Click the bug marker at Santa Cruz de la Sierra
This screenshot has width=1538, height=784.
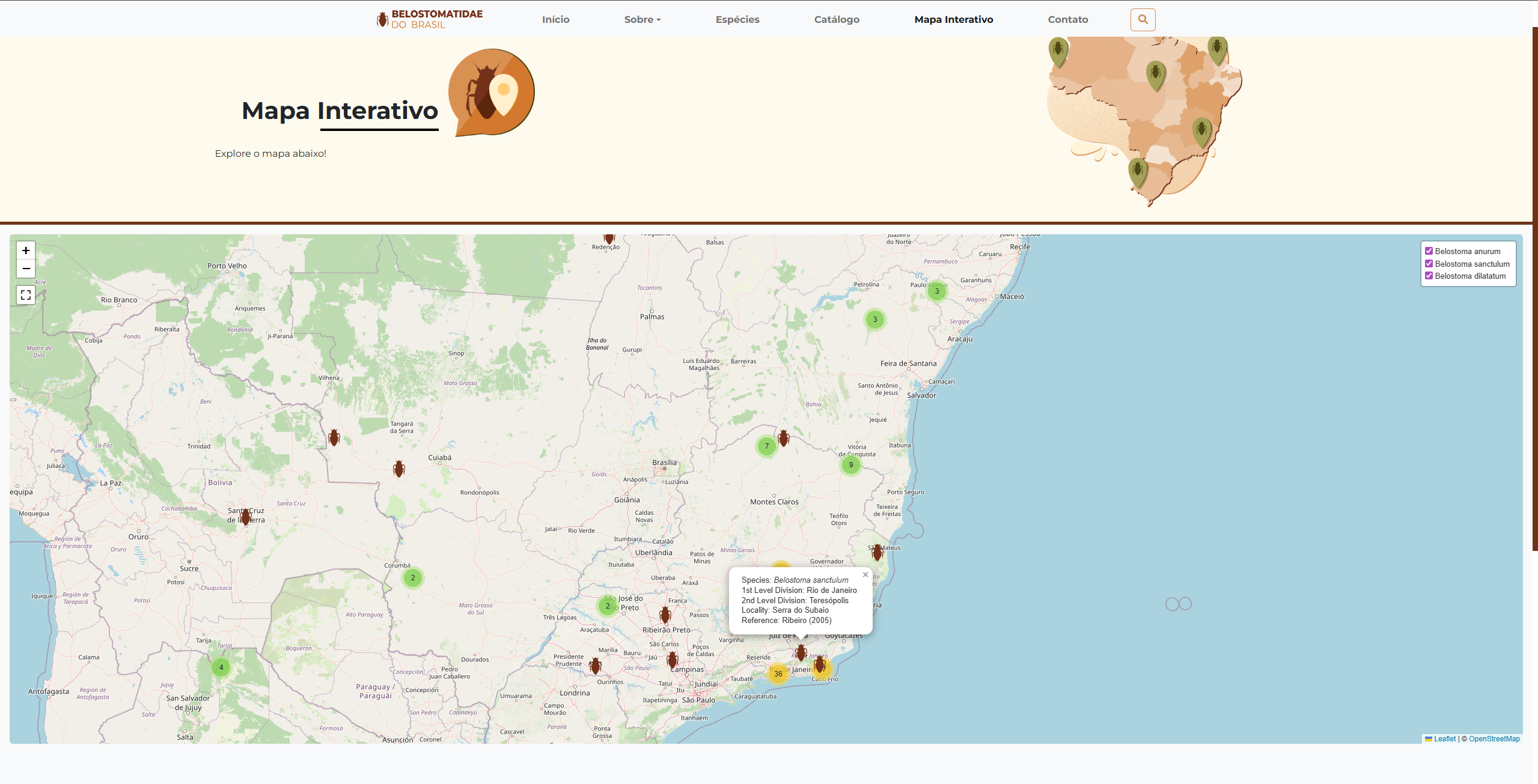pyautogui.click(x=245, y=517)
